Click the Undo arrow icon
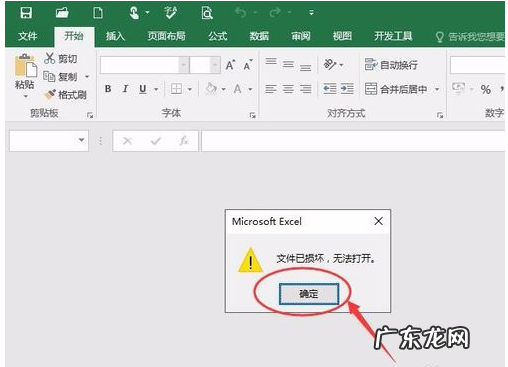This screenshot has width=508, height=367. (241, 13)
